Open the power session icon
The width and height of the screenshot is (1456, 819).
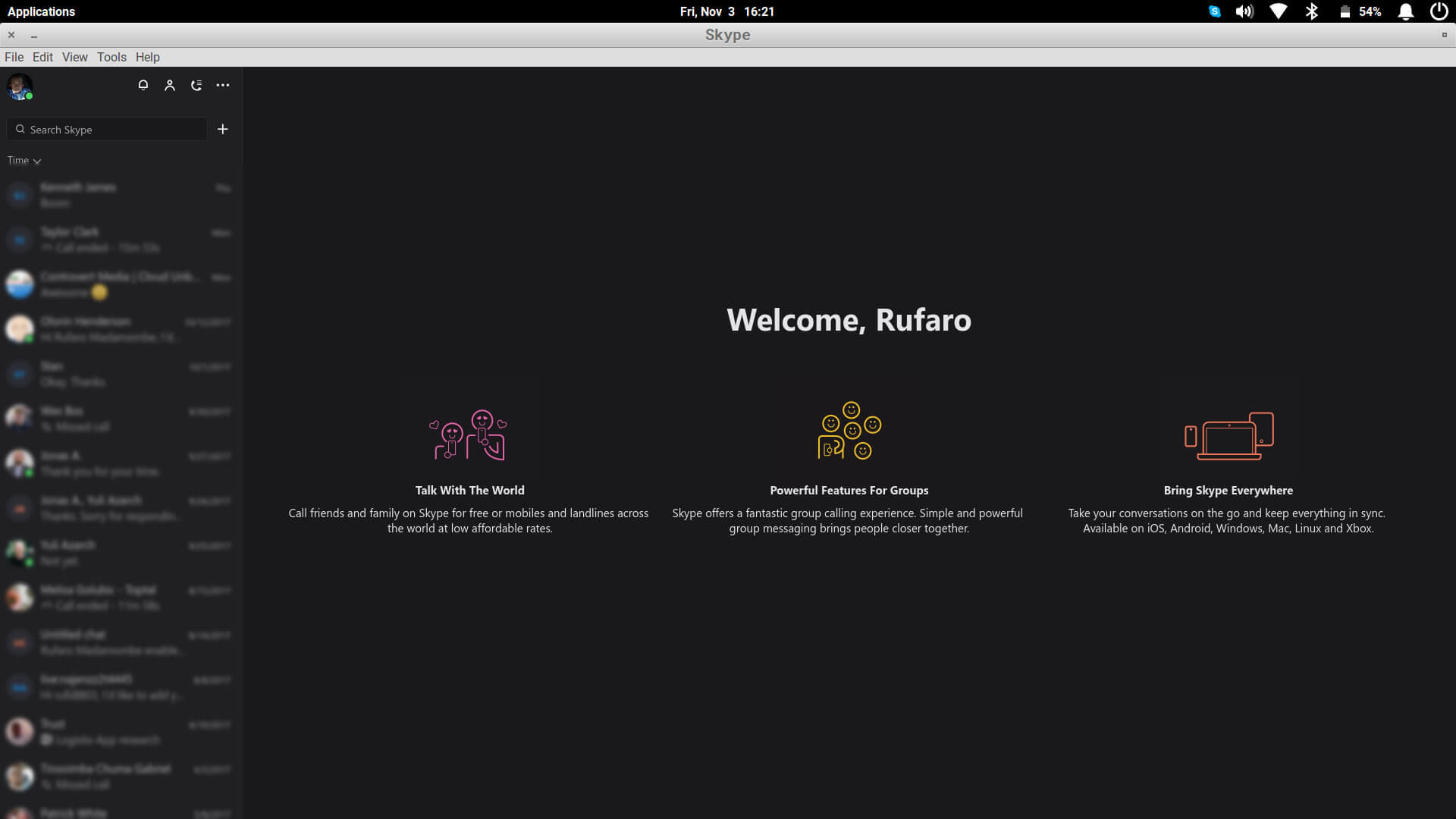click(1439, 11)
